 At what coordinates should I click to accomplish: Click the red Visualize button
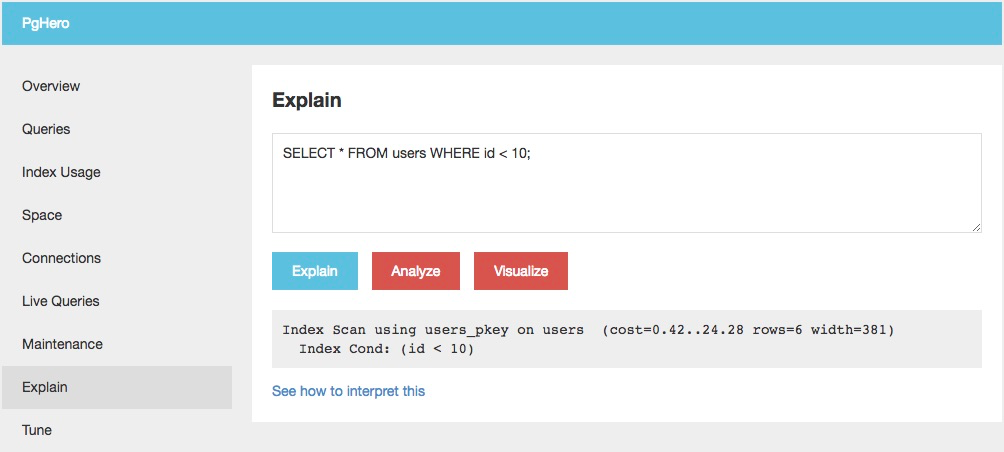click(x=521, y=271)
